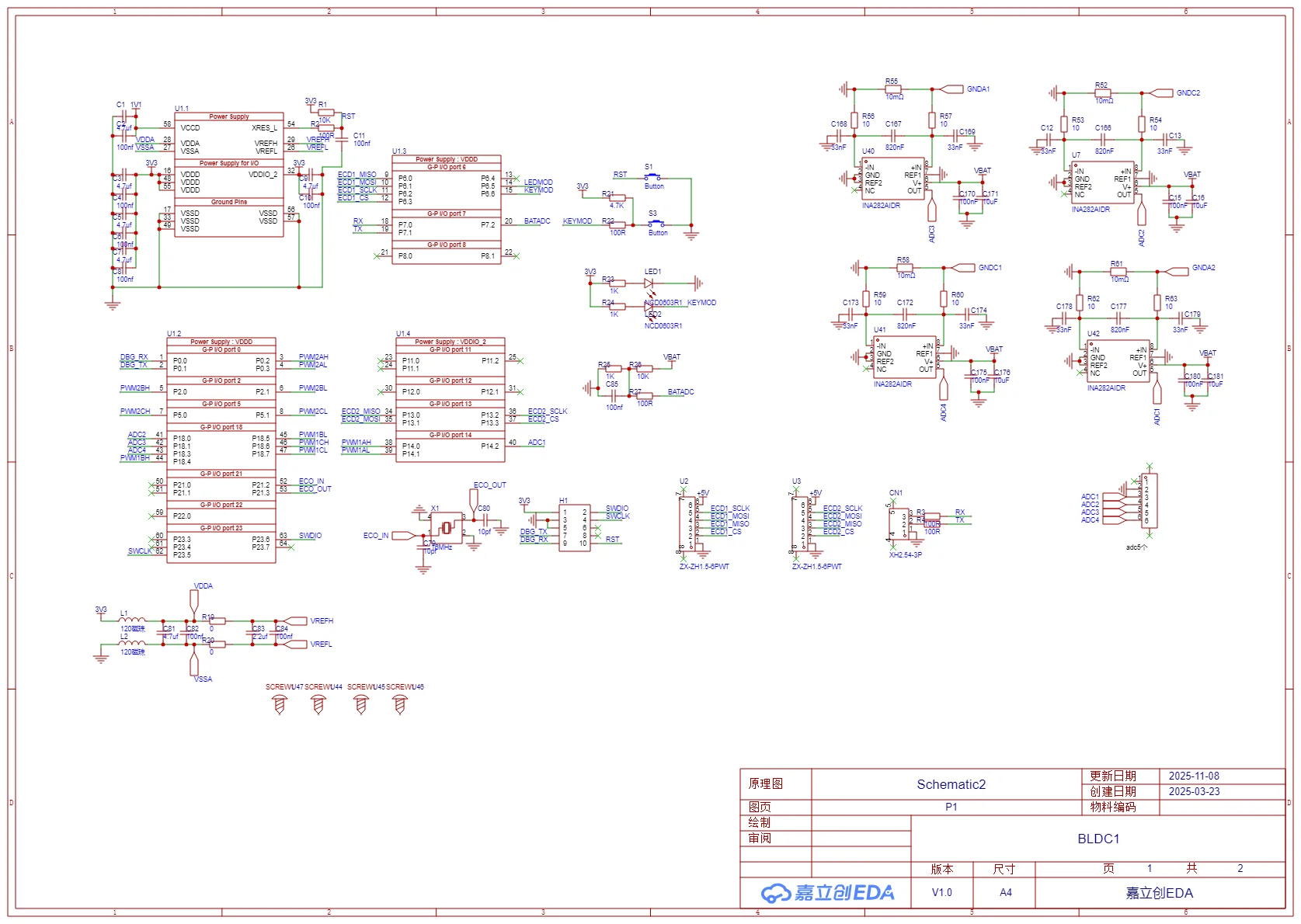Click the LED1 diode symbol
Image resolution: width=1301 pixels, height=924 pixels.
pos(649,283)
